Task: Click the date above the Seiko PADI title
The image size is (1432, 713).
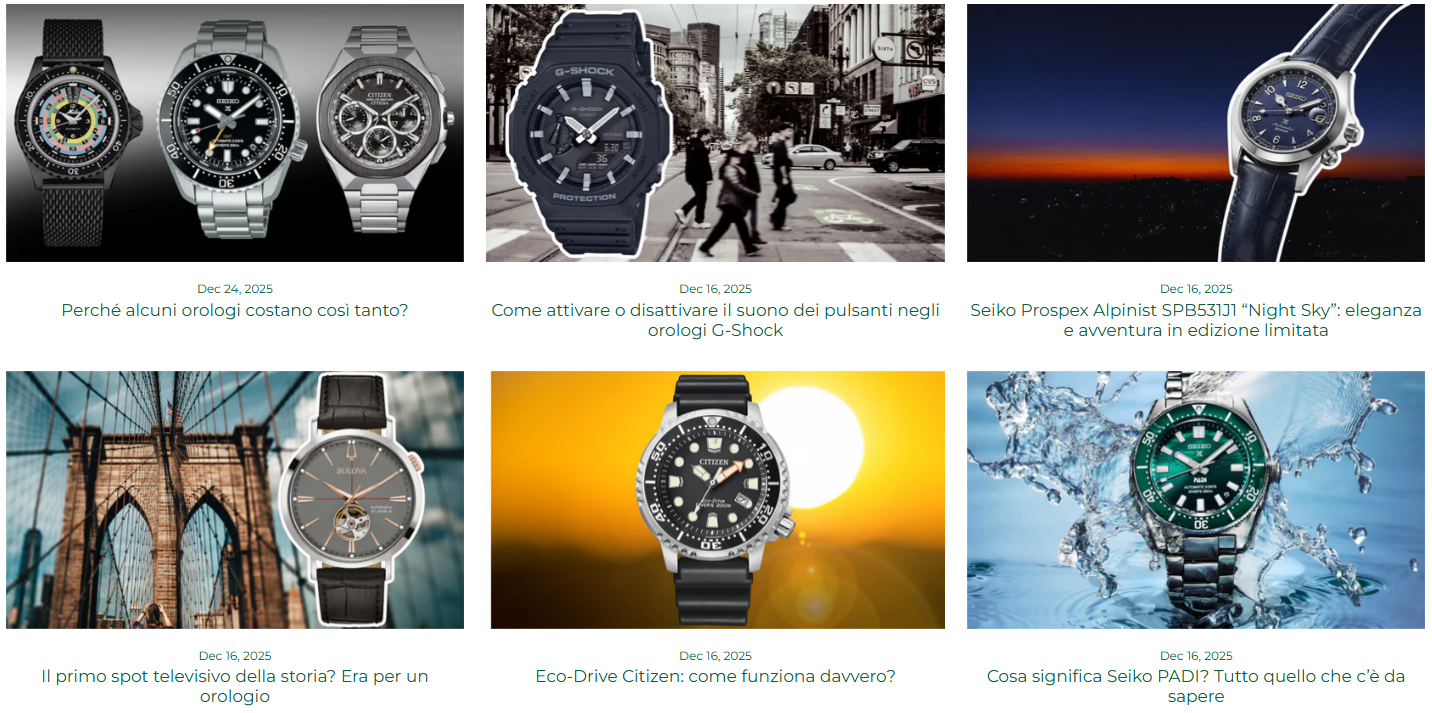Action: coord(1196,656)
